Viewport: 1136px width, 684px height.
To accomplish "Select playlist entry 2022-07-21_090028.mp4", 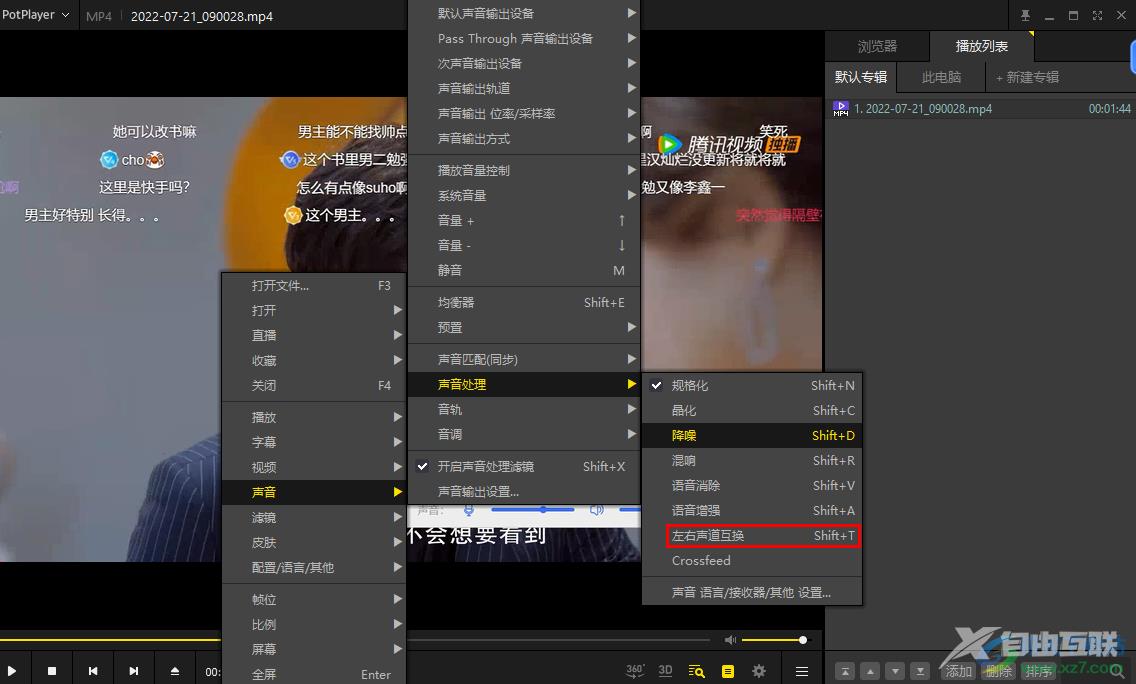I will 982,109.
